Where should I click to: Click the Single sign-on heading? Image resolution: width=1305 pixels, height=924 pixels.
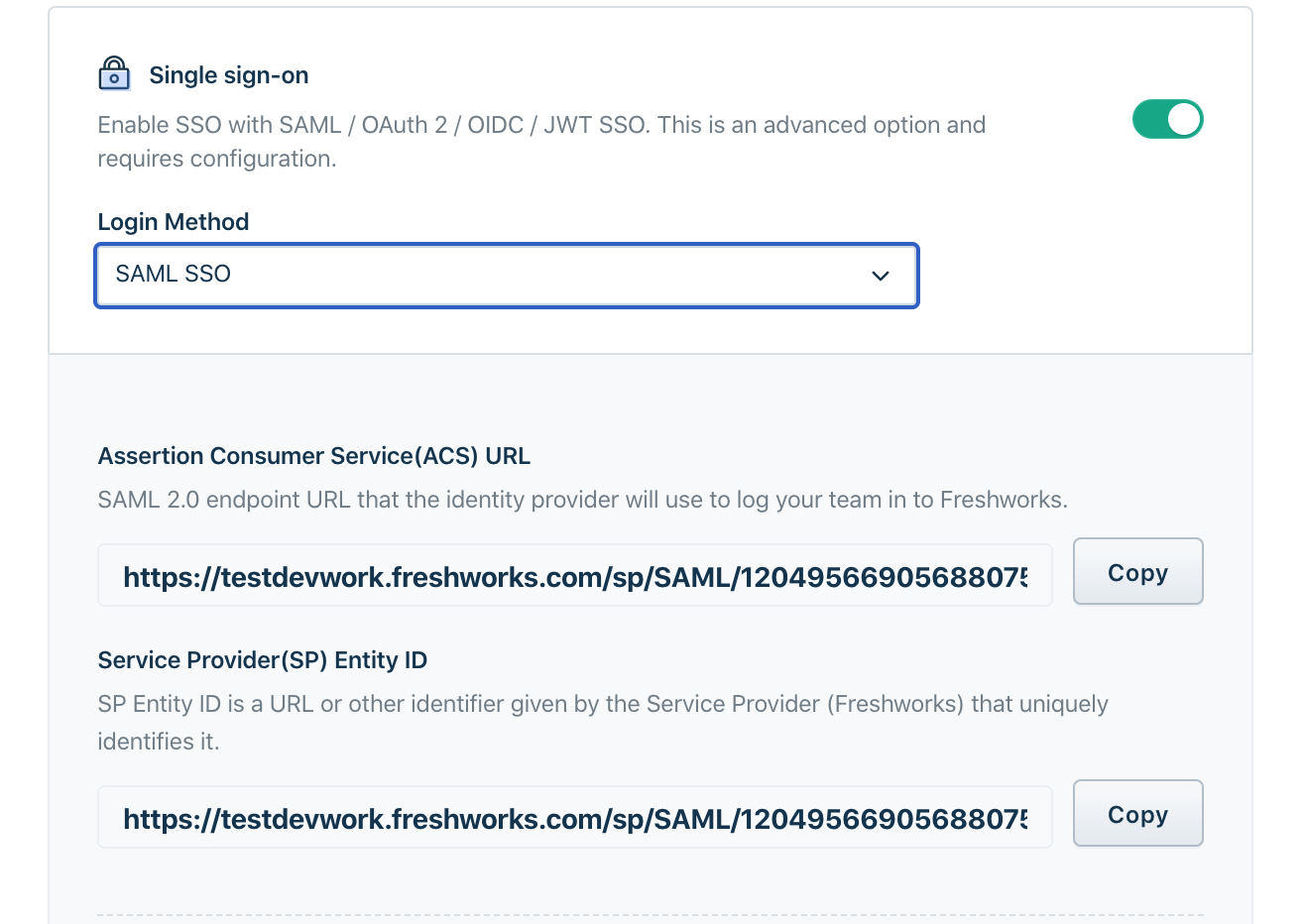(x=228, y=75)
